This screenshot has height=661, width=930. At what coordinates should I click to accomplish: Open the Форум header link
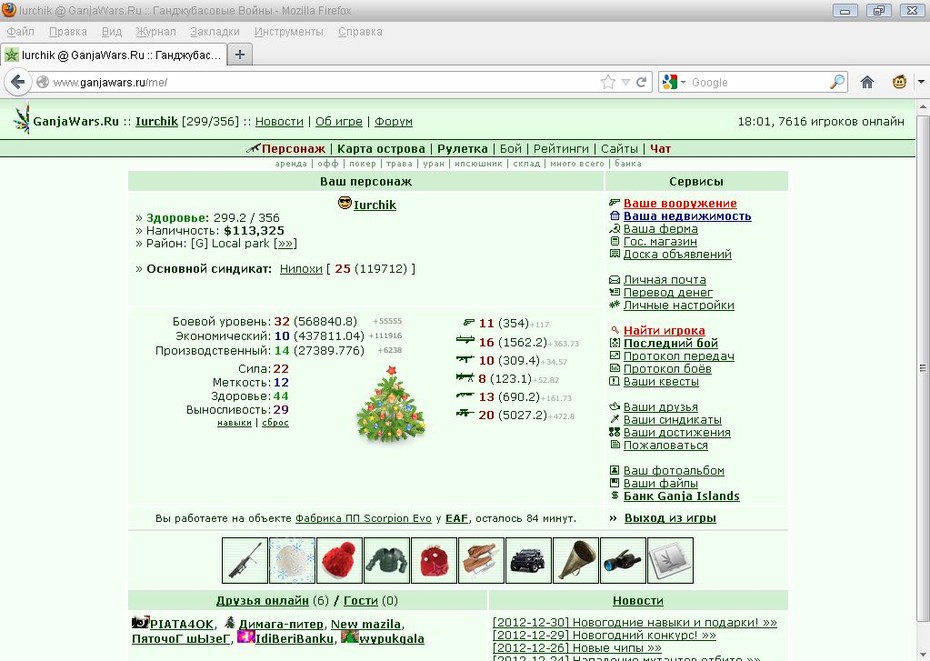click(x=393, y=121)
